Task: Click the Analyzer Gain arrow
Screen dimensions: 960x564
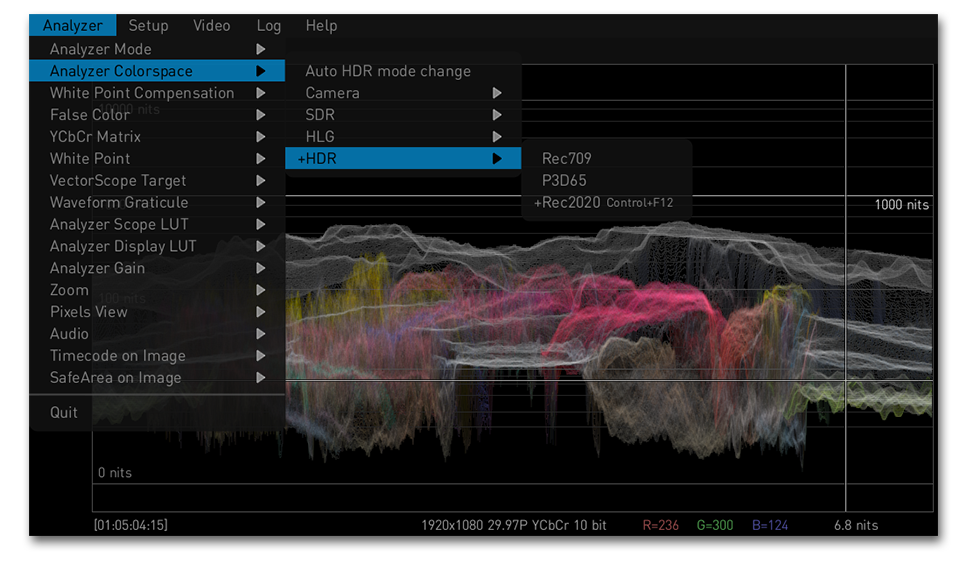Action: pyautogui.click(x=261, y=268)
